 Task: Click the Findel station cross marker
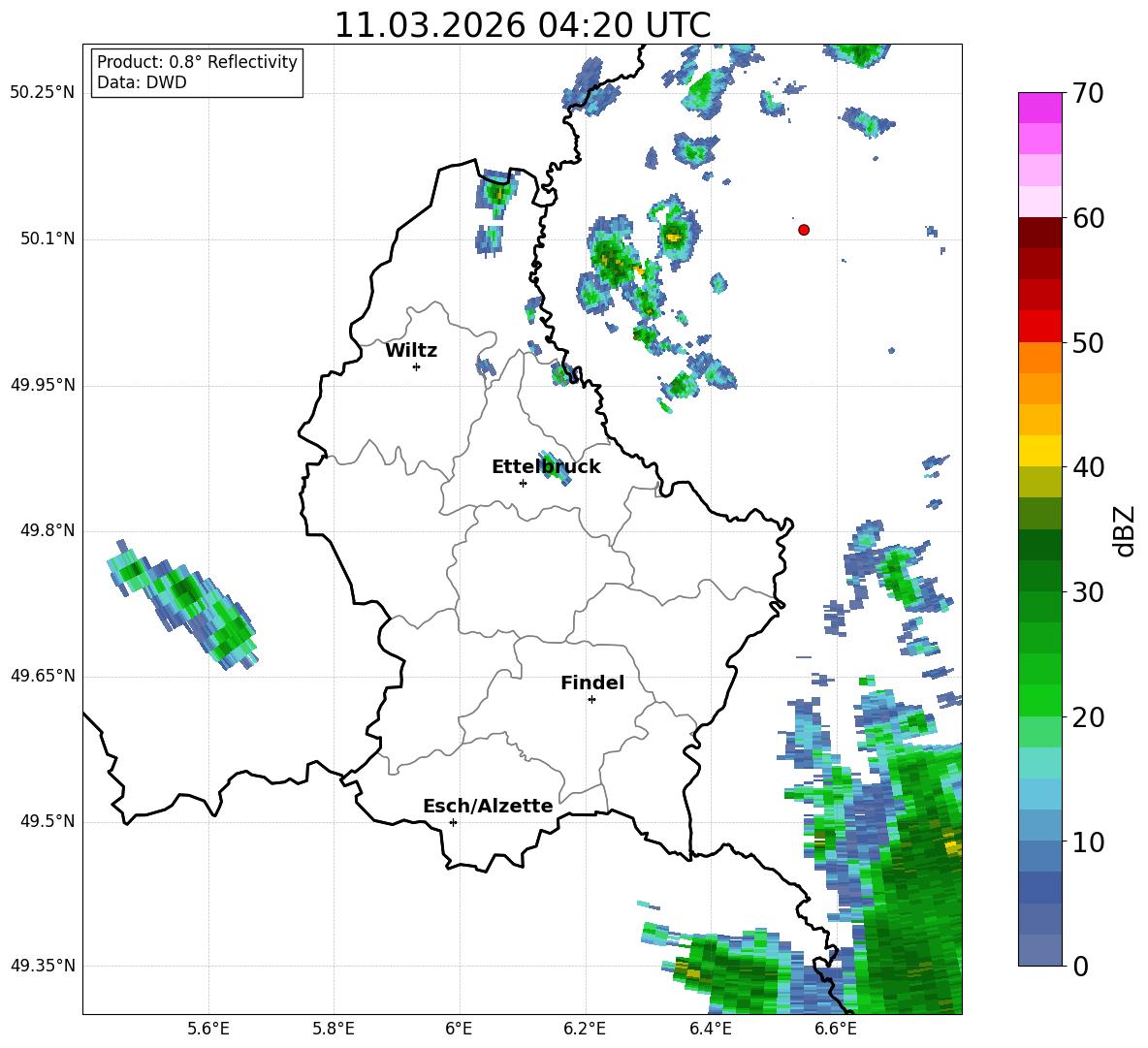coord(591,700)
